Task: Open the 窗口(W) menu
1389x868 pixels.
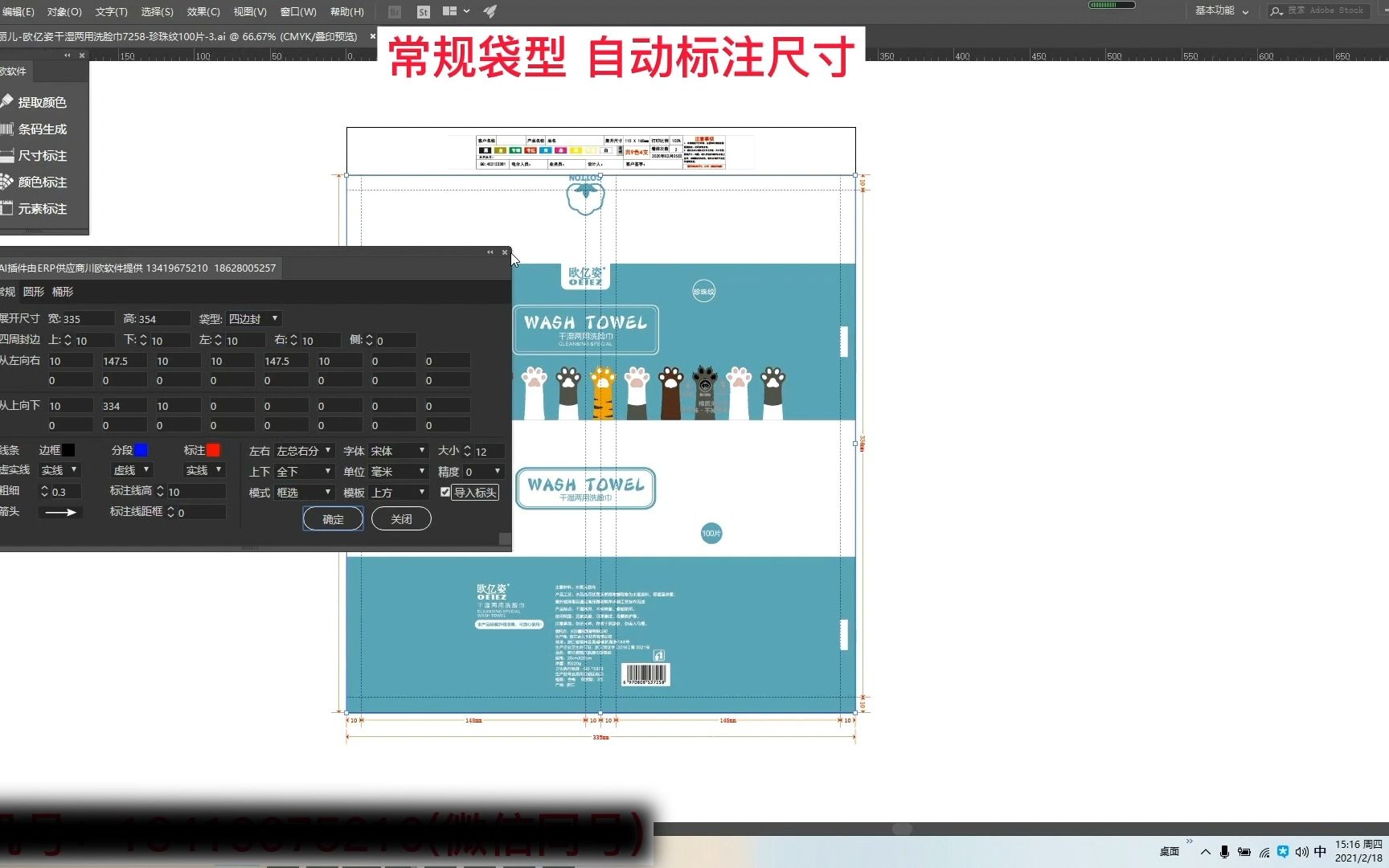Action: point(298,11)
